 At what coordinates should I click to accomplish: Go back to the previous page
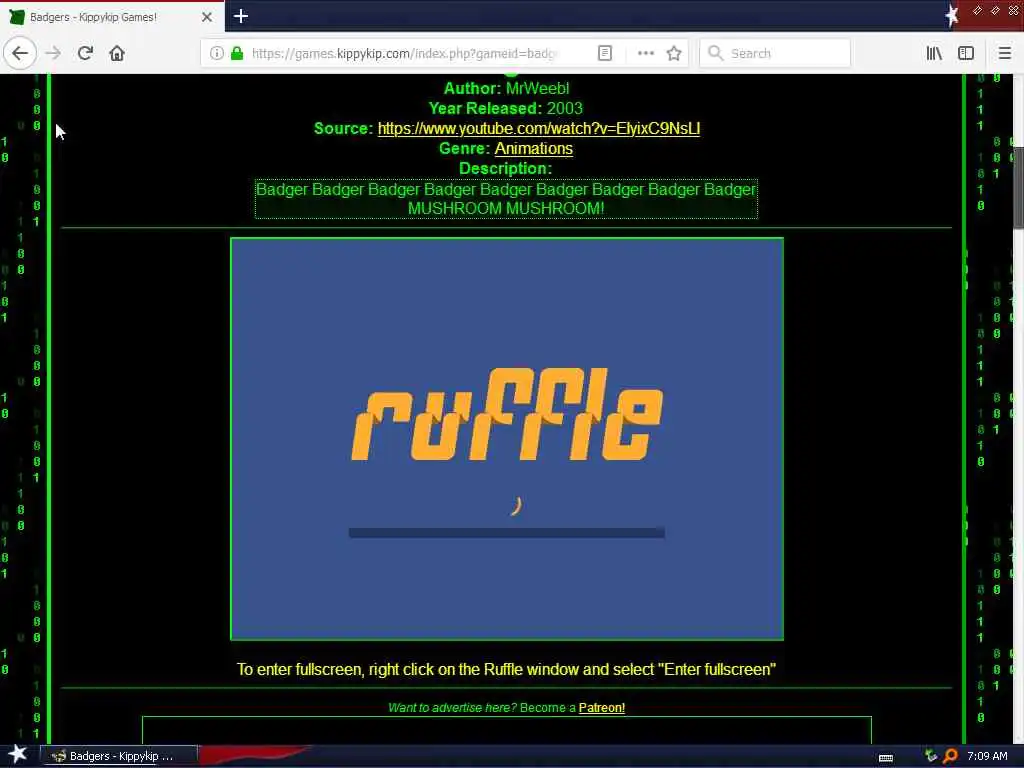[20, 53]
